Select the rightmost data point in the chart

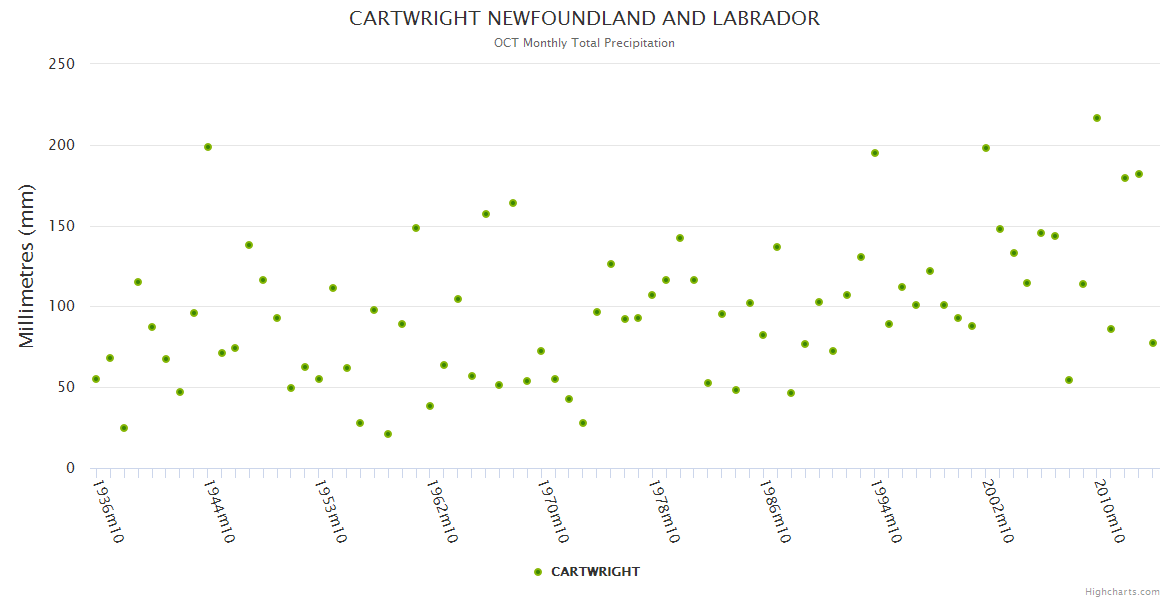click(x=1153, y=343)
